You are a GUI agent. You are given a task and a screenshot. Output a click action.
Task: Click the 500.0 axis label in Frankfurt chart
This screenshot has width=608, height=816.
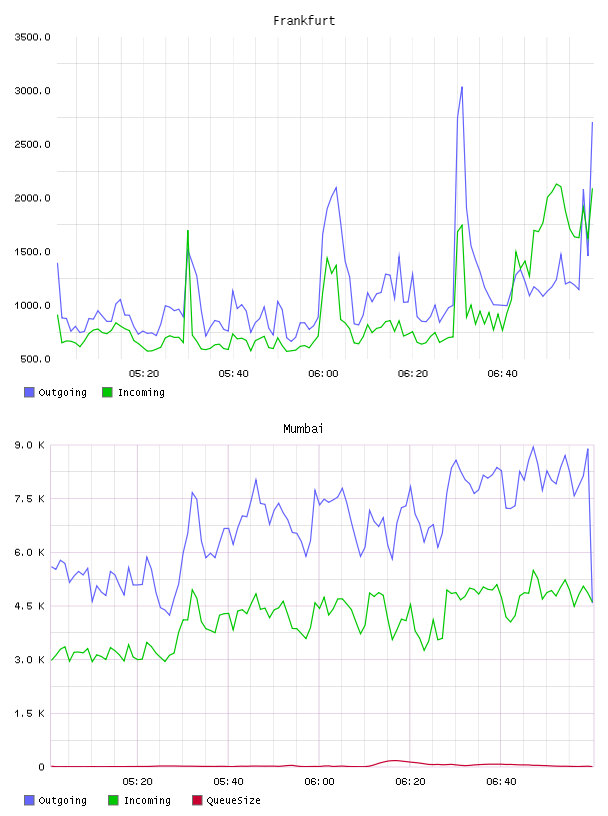point(35,359)
